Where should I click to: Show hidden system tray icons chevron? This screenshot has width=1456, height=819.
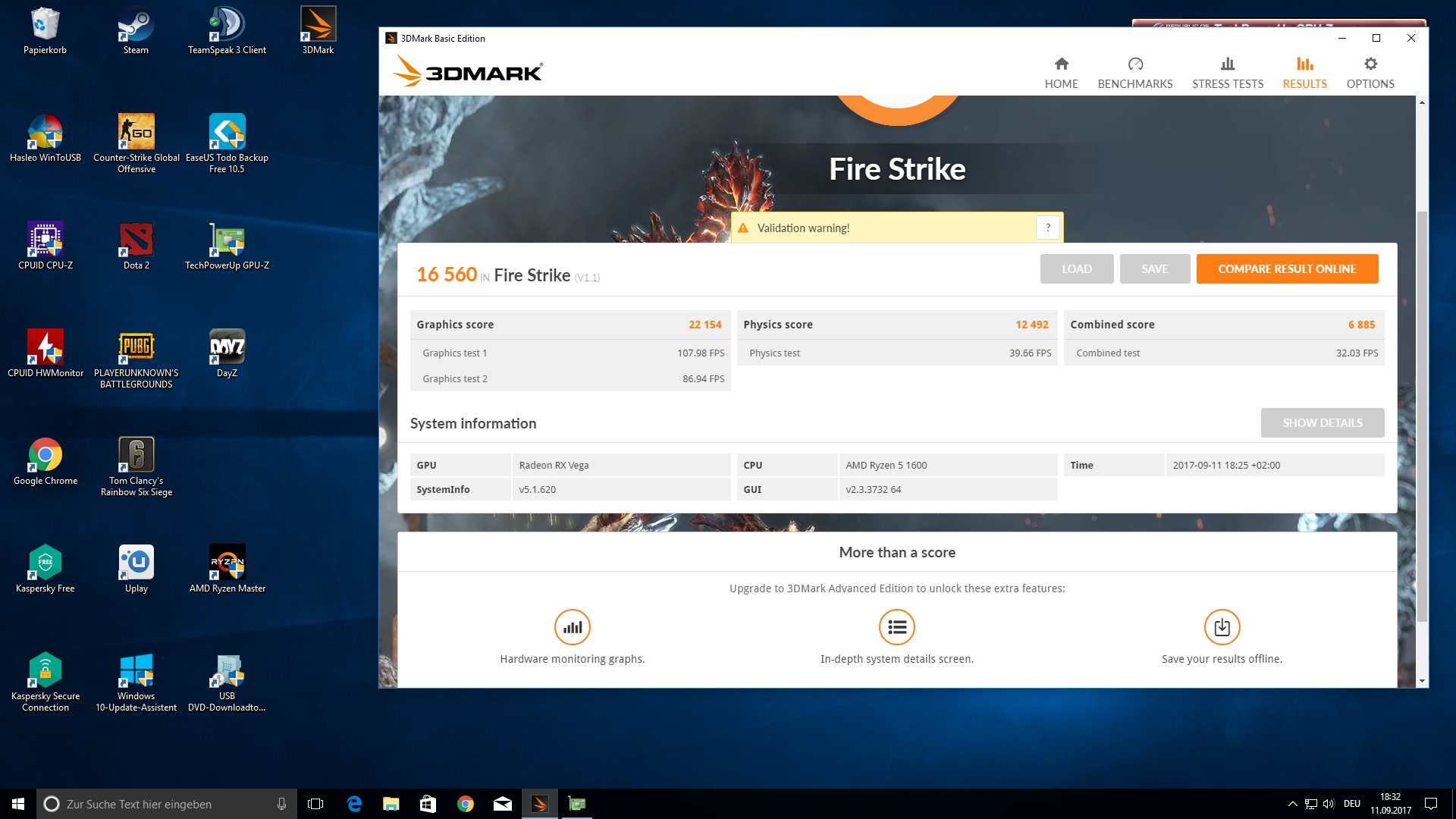coord(1292,804)
